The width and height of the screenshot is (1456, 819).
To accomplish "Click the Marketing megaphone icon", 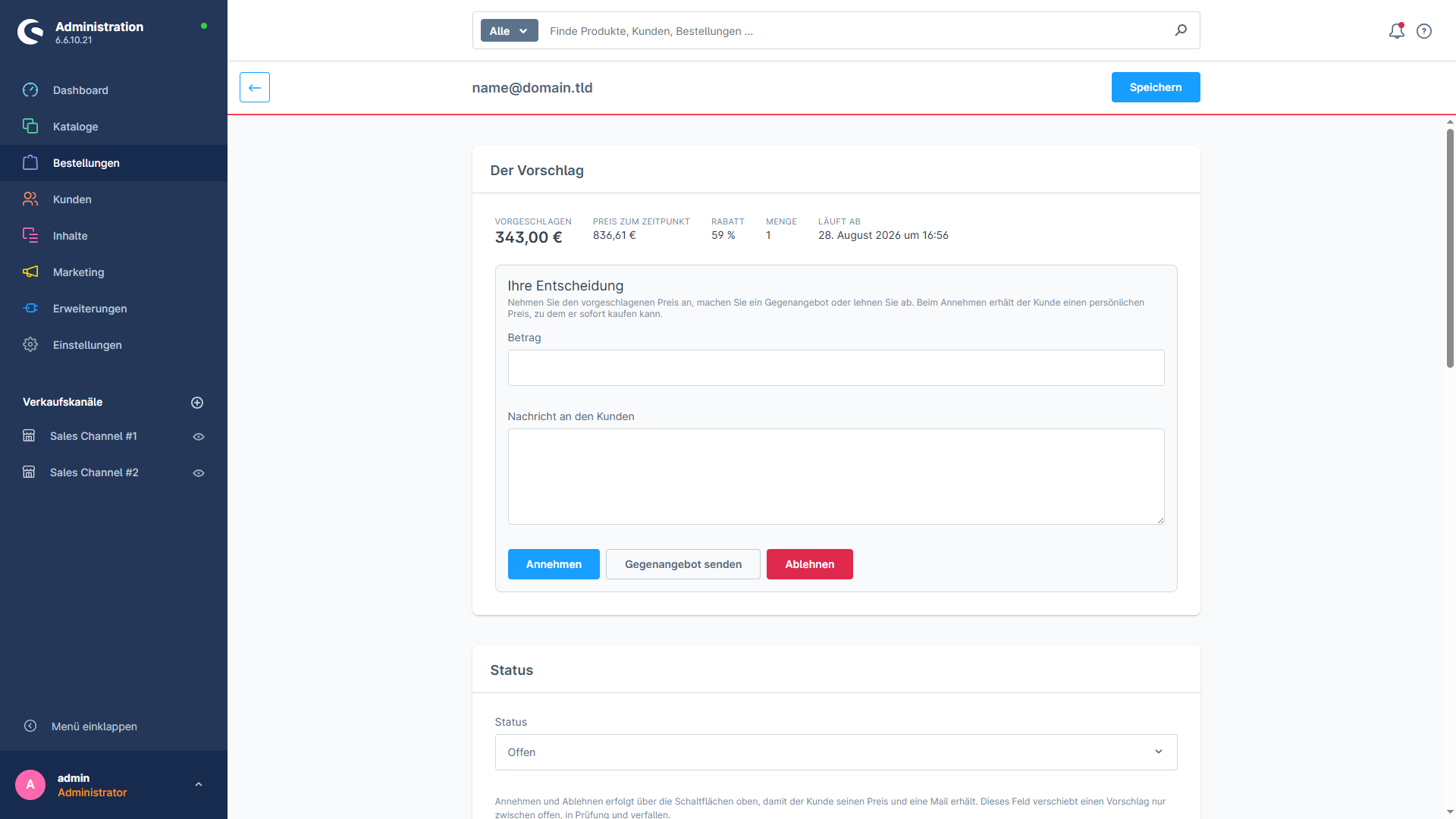I will pos(30,272).
